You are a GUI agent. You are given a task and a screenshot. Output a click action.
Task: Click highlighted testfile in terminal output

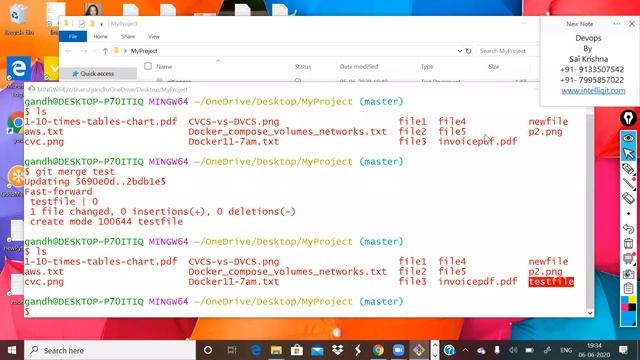551,282
